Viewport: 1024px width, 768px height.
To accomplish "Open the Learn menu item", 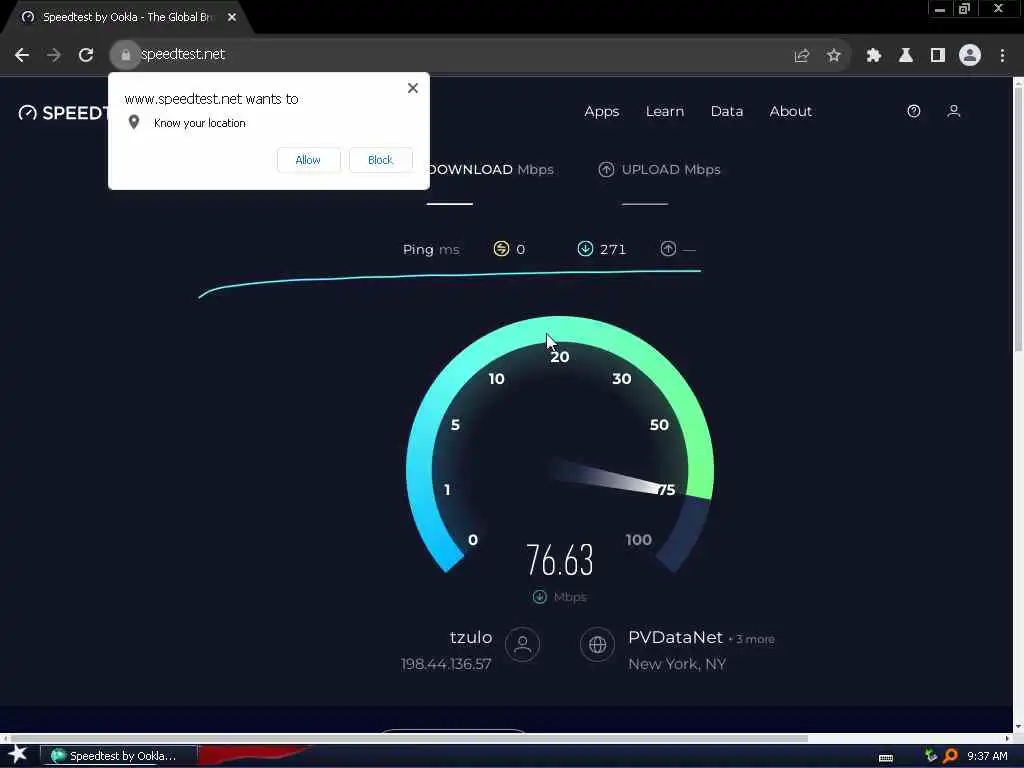I will (x=665, y=112).
